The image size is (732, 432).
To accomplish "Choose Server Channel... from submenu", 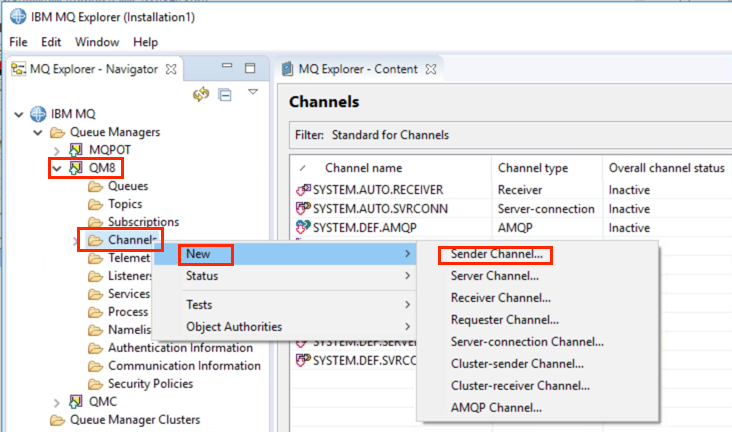I will point(495,276).
